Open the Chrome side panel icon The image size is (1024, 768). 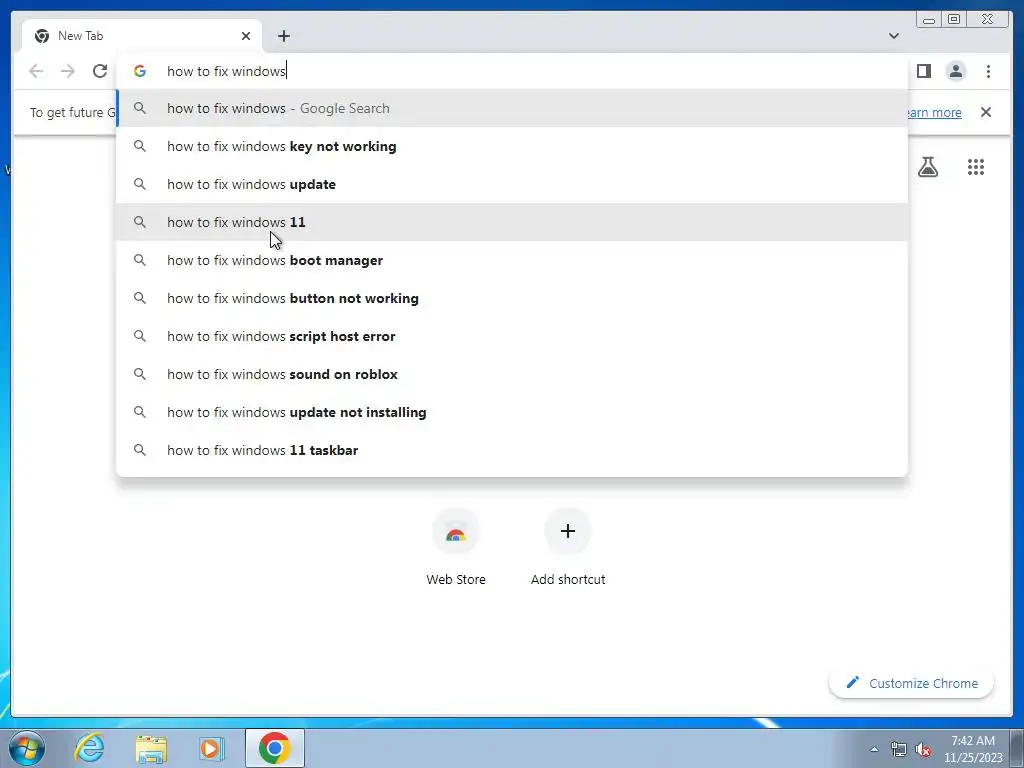[x=923, y=71]
